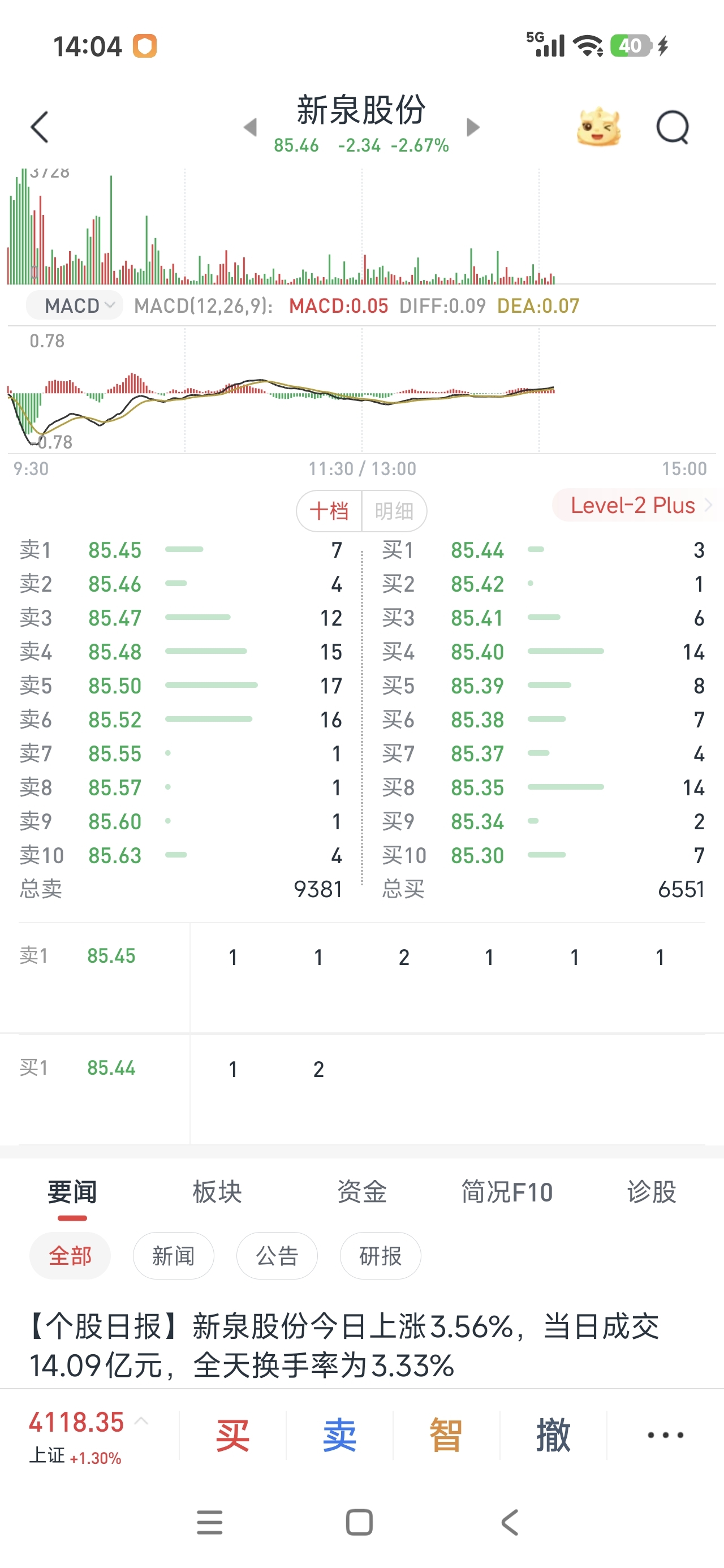724x1568 pixels.
Task: Open the Android recent apps menu icon
Action: (x=209, y=1522)
